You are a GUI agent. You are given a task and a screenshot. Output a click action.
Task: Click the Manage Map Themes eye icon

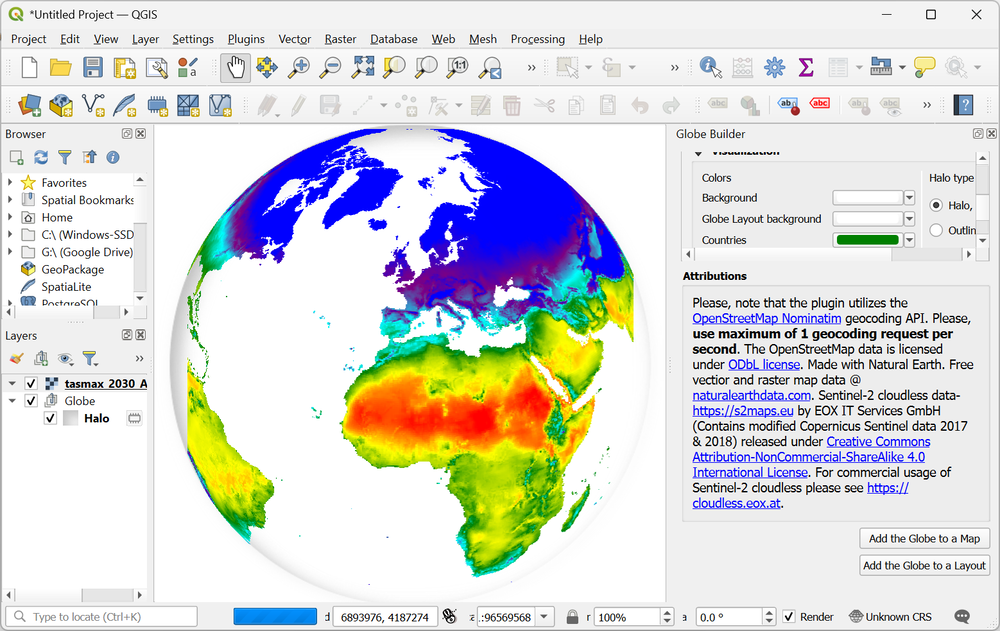click(65, 359)
